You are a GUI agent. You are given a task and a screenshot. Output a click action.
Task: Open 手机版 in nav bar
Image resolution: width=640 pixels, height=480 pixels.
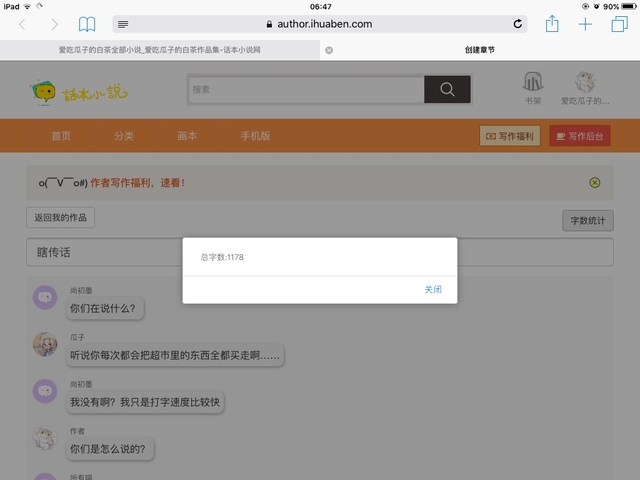256,136
